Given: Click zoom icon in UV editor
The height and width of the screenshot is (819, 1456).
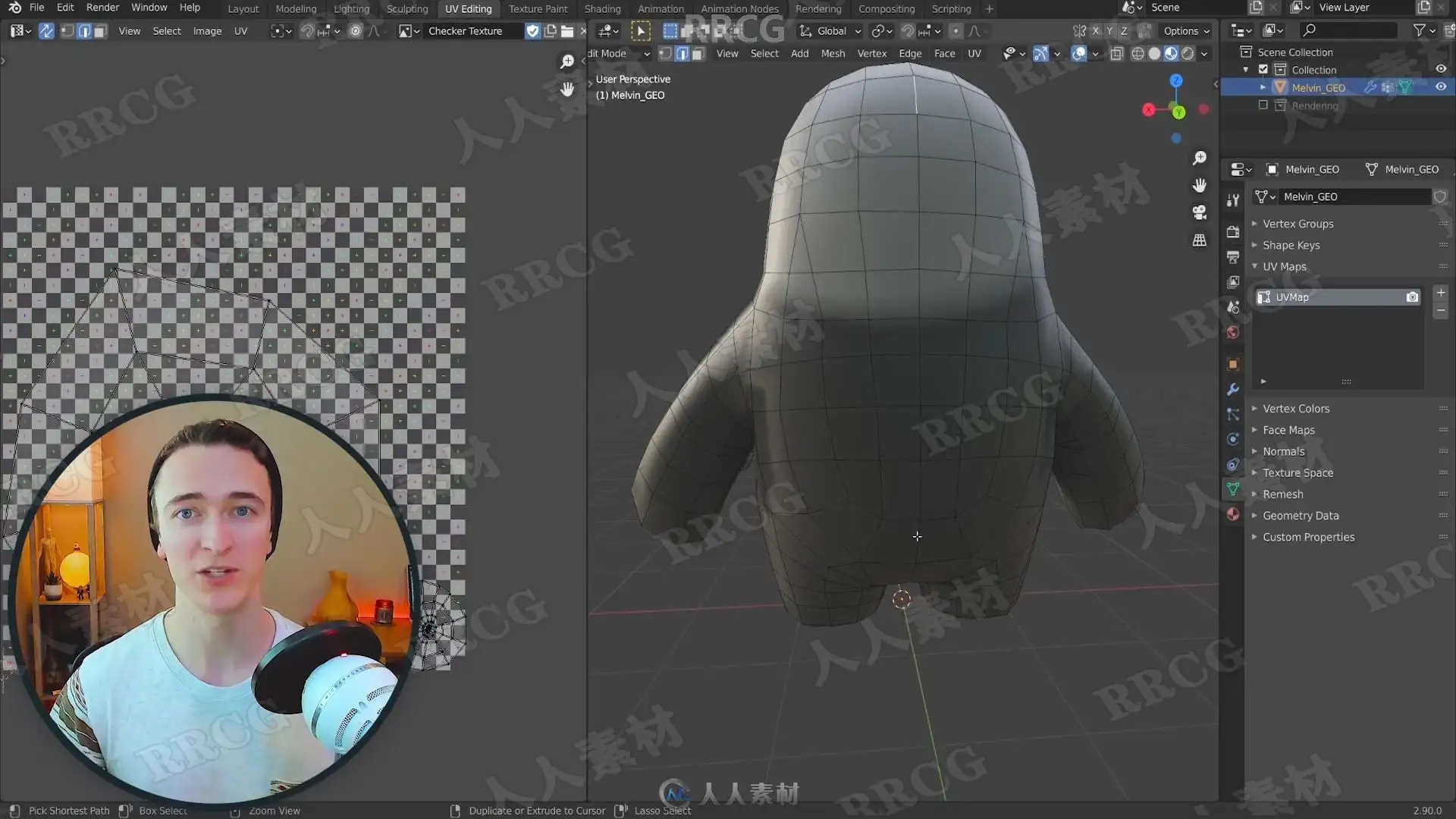Looking at the screenshot, I should [x=566, y=61].
